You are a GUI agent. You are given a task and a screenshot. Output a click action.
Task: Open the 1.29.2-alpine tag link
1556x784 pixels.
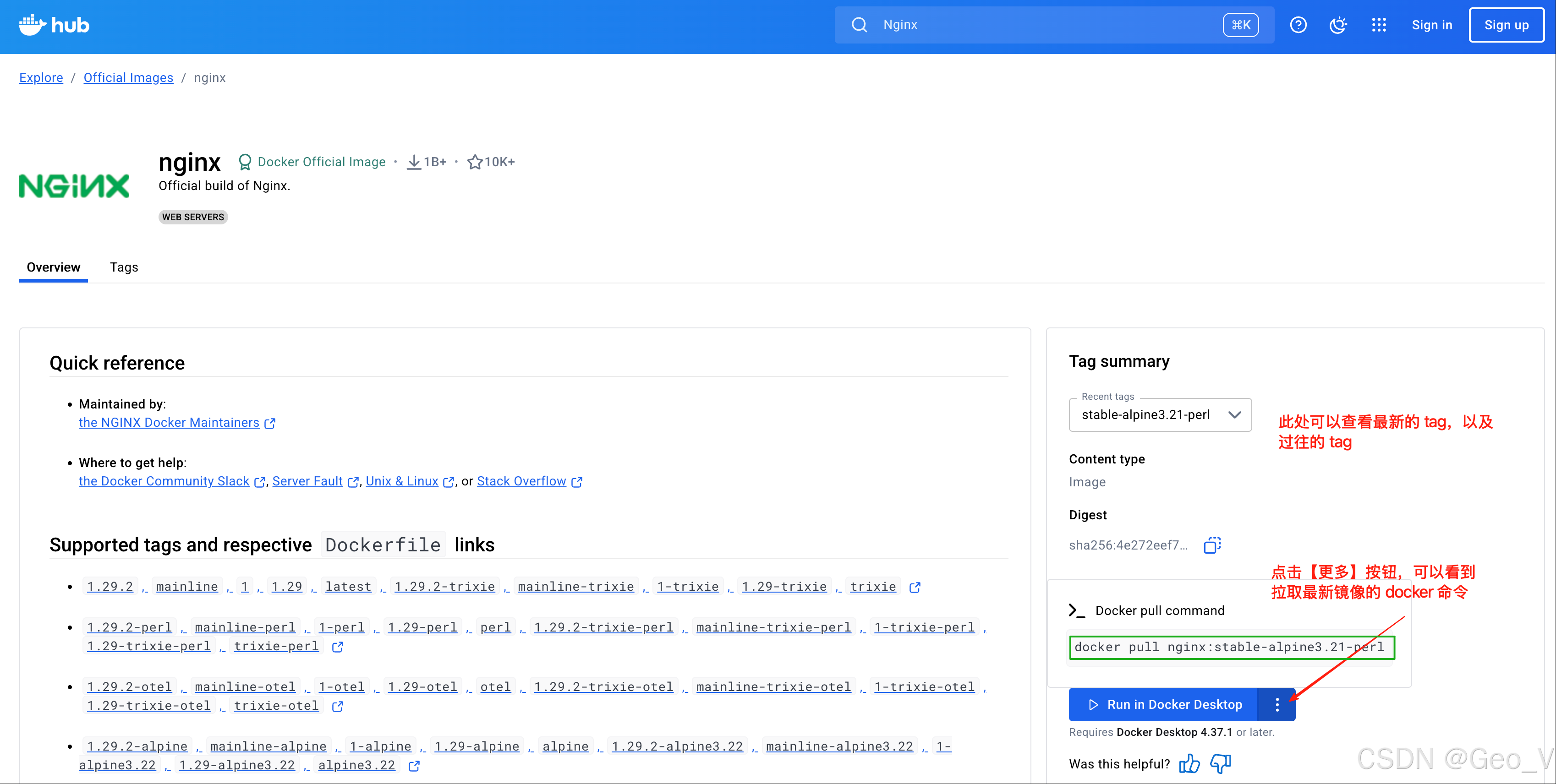coord(137,746)
